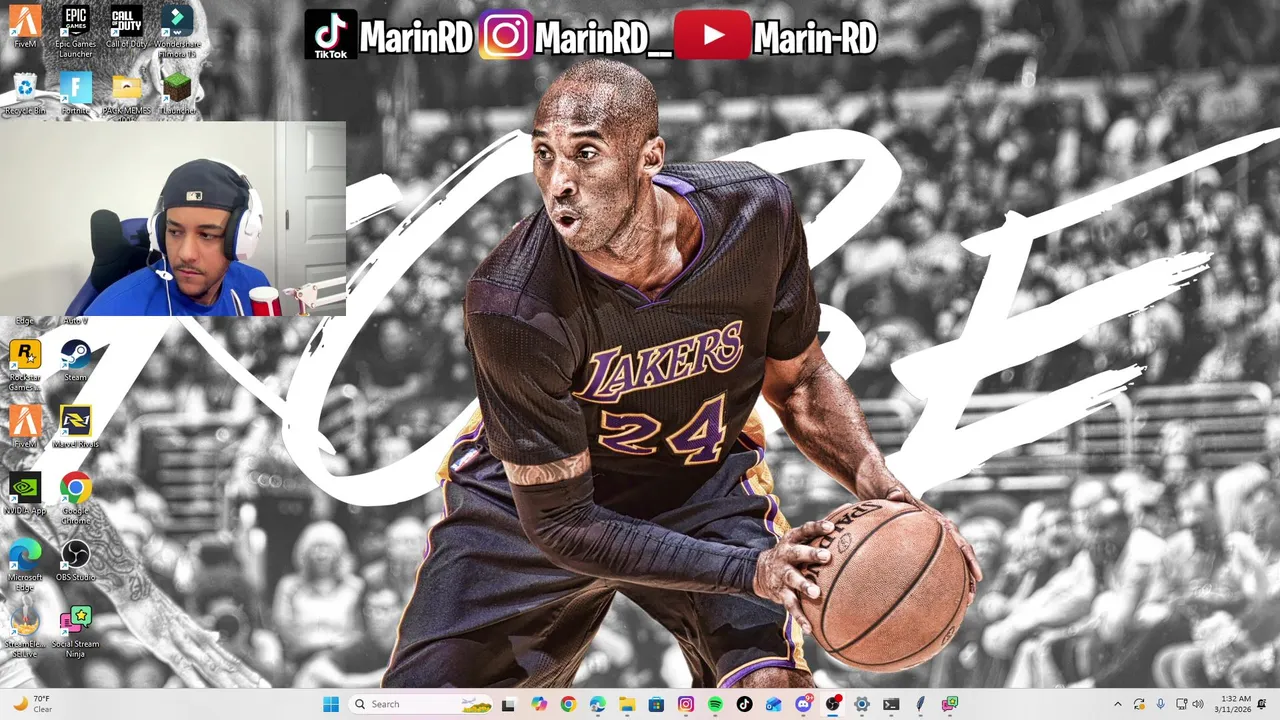Open the Steam desktop shortcut
Screen dimensions: 1280x720
[x=75, y=360]
